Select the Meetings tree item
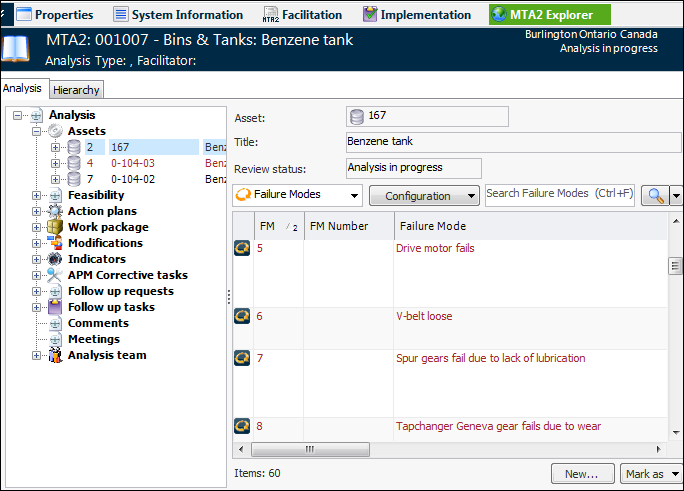This screenshot has height=491, width=684. 94,339
